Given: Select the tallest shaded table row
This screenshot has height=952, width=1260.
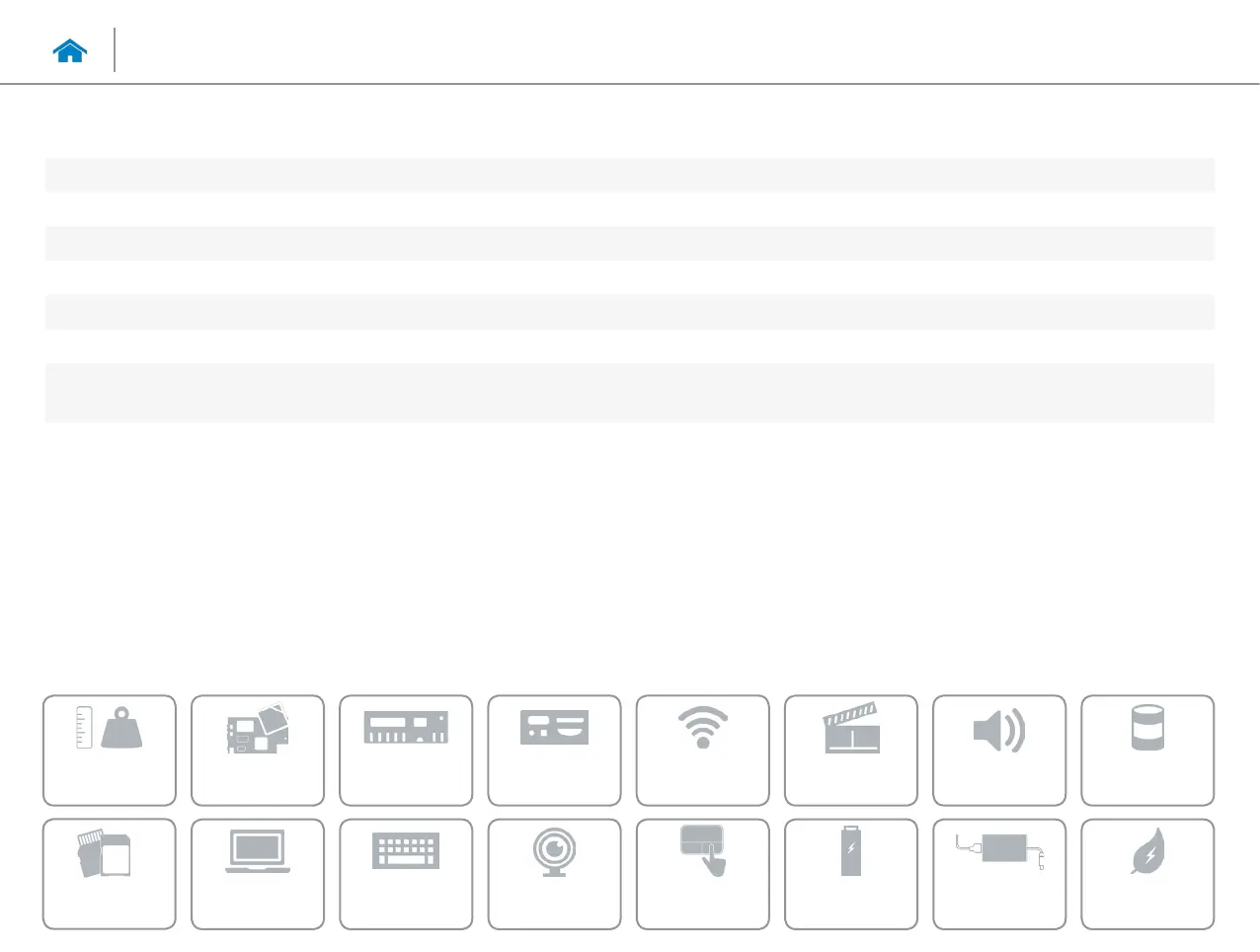Looking at the screenshot, I should click(x=630, y=393).
